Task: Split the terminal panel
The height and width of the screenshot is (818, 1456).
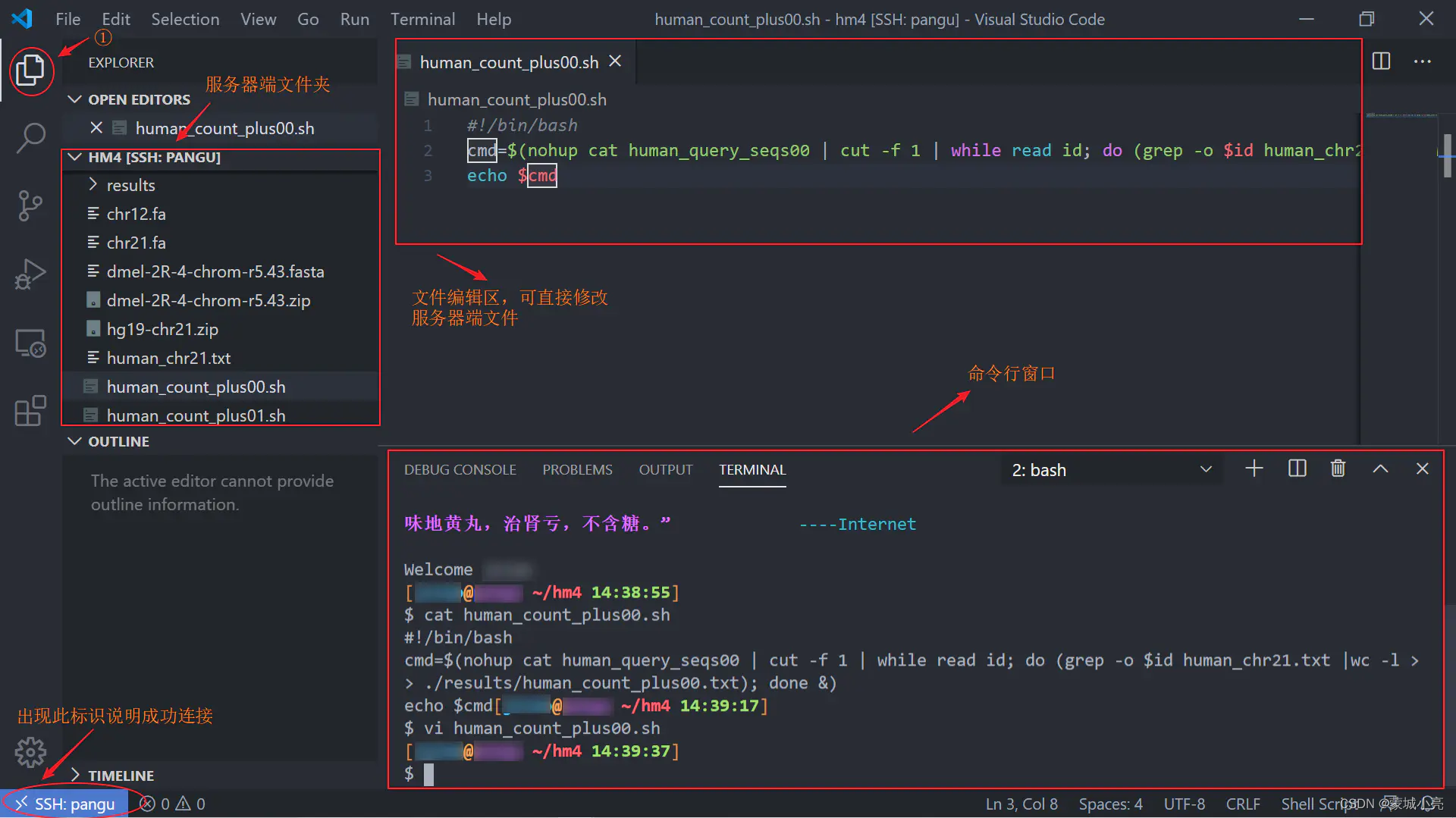Action: tap(1298, 469)
